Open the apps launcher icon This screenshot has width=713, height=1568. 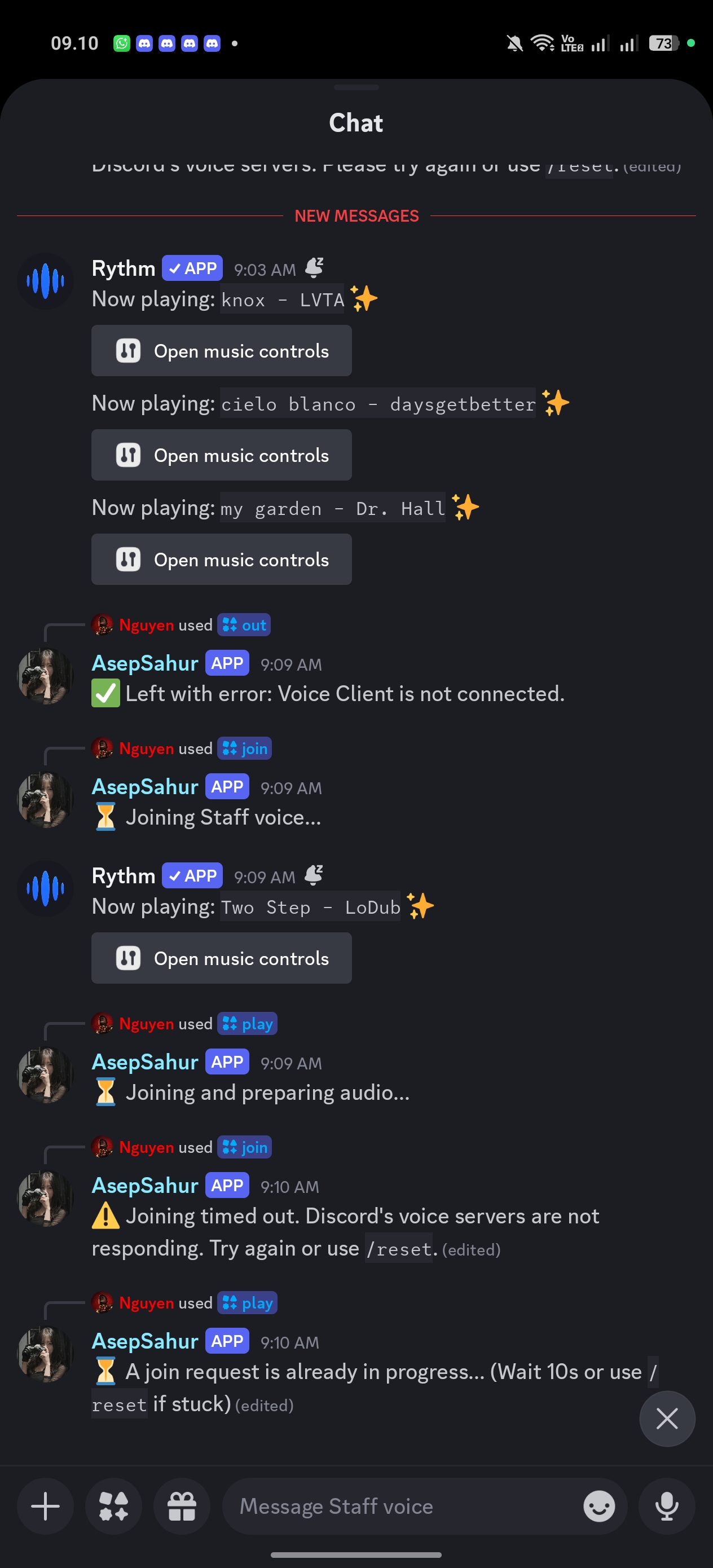point(114,1506)
